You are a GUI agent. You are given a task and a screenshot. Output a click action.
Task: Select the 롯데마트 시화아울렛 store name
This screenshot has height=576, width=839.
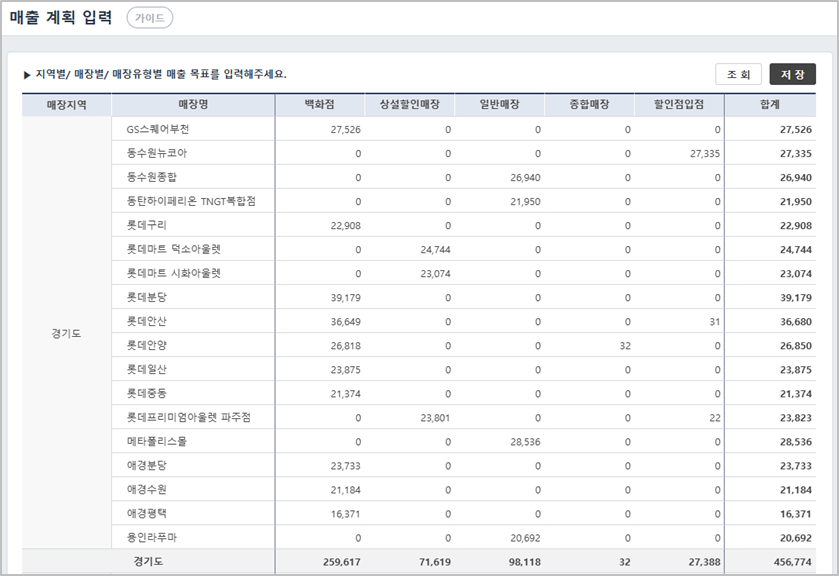173,274
